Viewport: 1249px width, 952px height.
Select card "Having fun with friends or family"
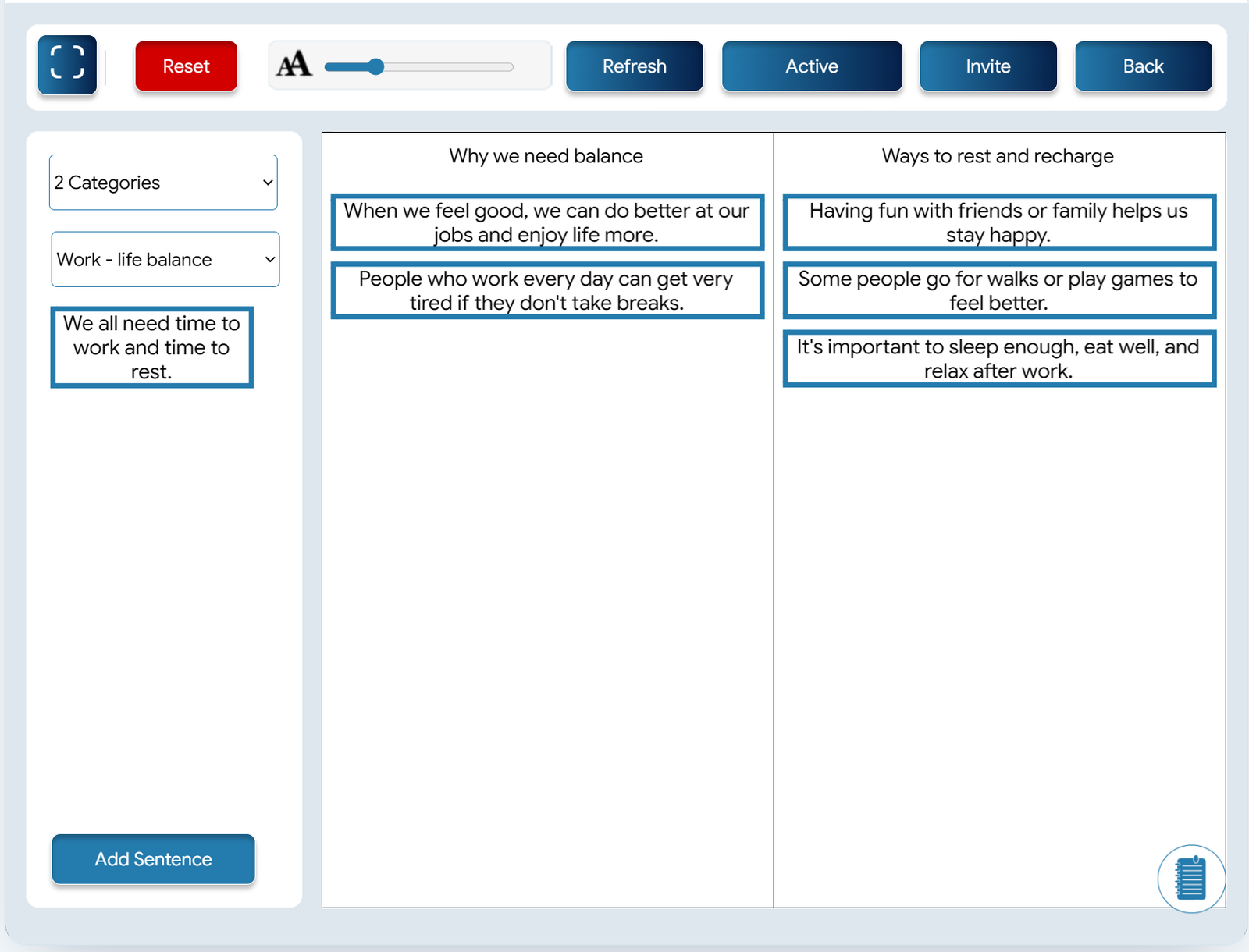click(999, 222)
